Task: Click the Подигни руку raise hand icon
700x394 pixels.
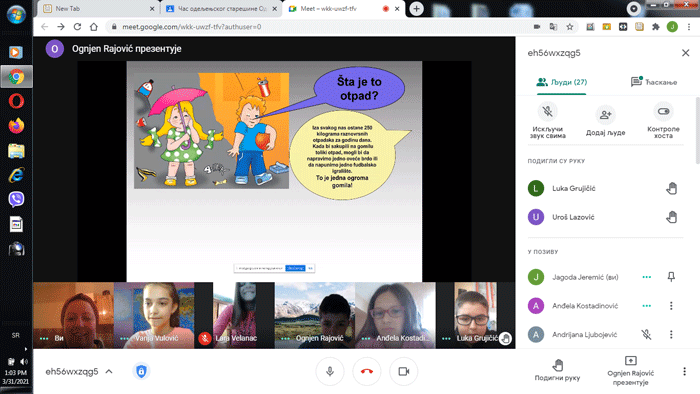Action: click(558, 365)
